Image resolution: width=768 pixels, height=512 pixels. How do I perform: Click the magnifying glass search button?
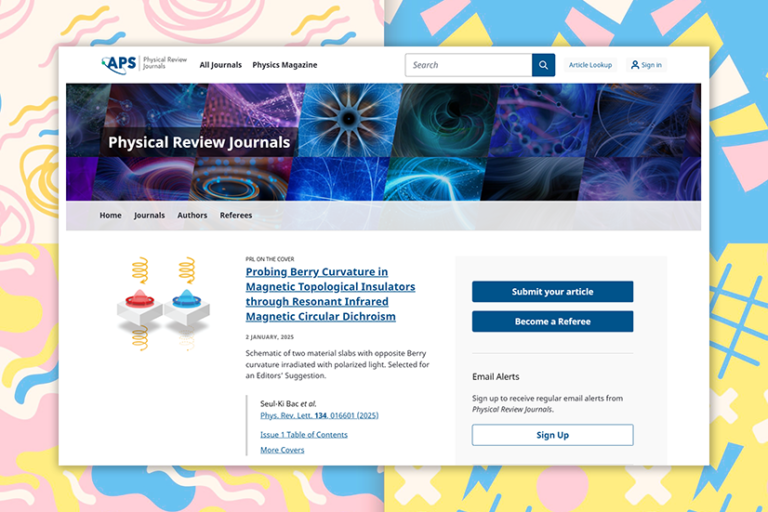point(543,65)
